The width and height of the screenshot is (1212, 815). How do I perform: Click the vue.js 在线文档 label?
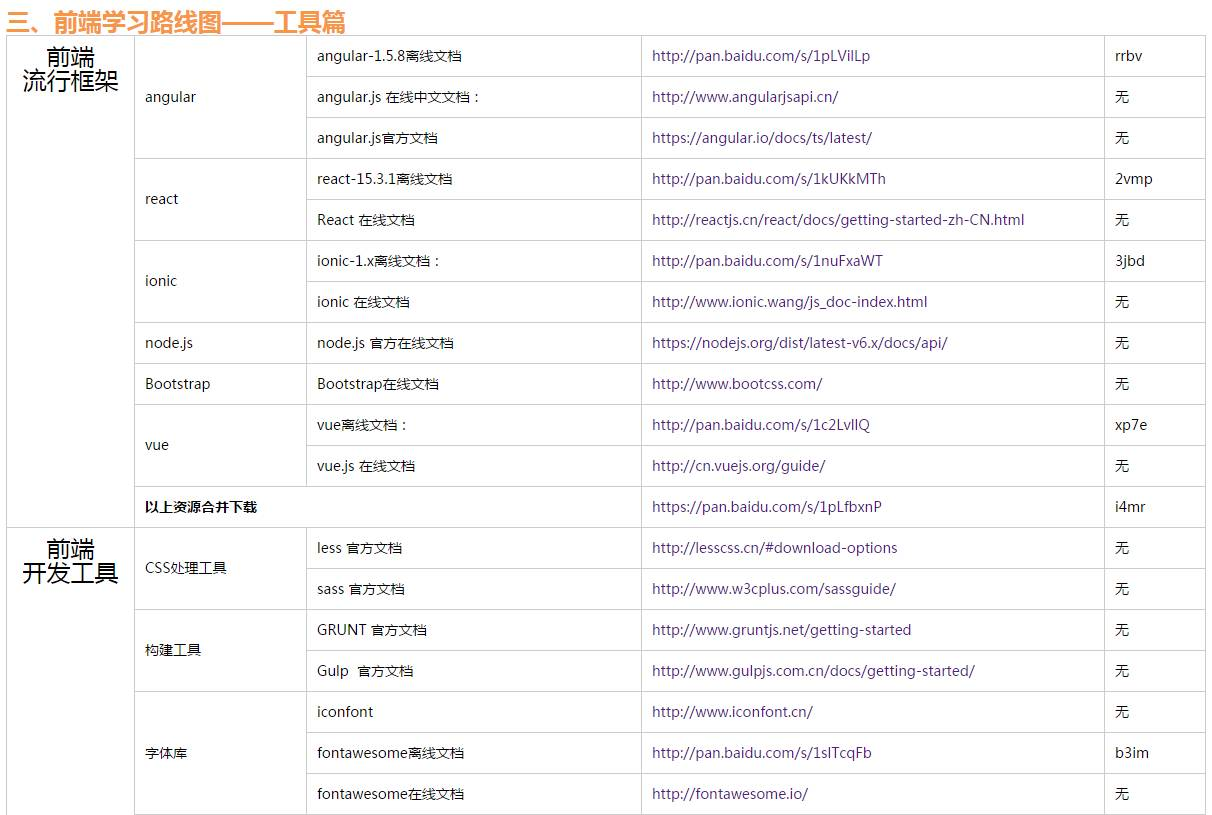tap(366, 466)
